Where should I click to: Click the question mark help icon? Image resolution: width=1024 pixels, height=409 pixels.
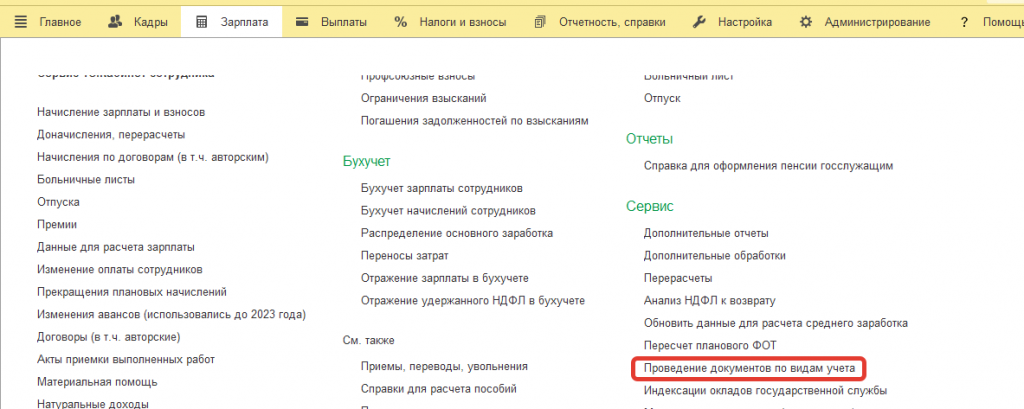click(964, 22)
